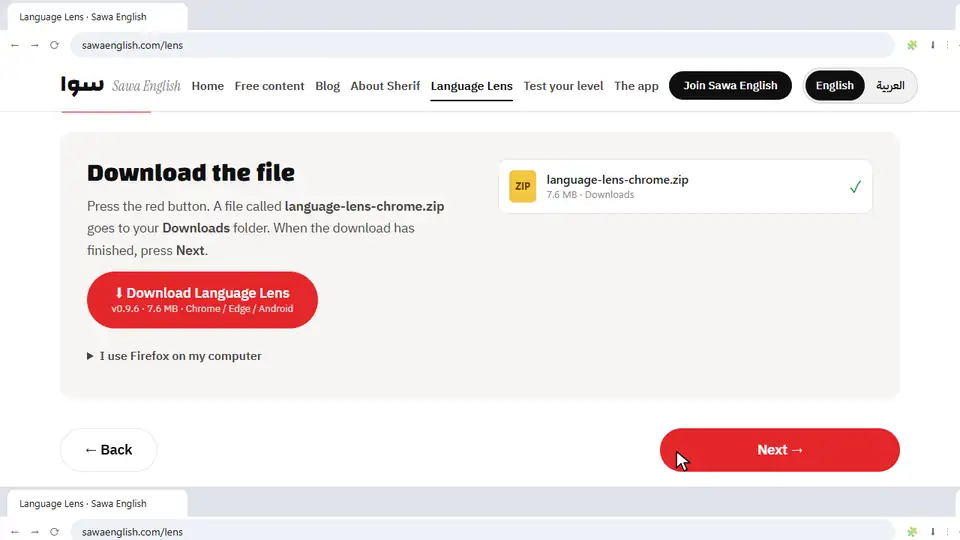
Task: Open the extensions puzzle icon in top toolbar
Action: pos(912,45)
